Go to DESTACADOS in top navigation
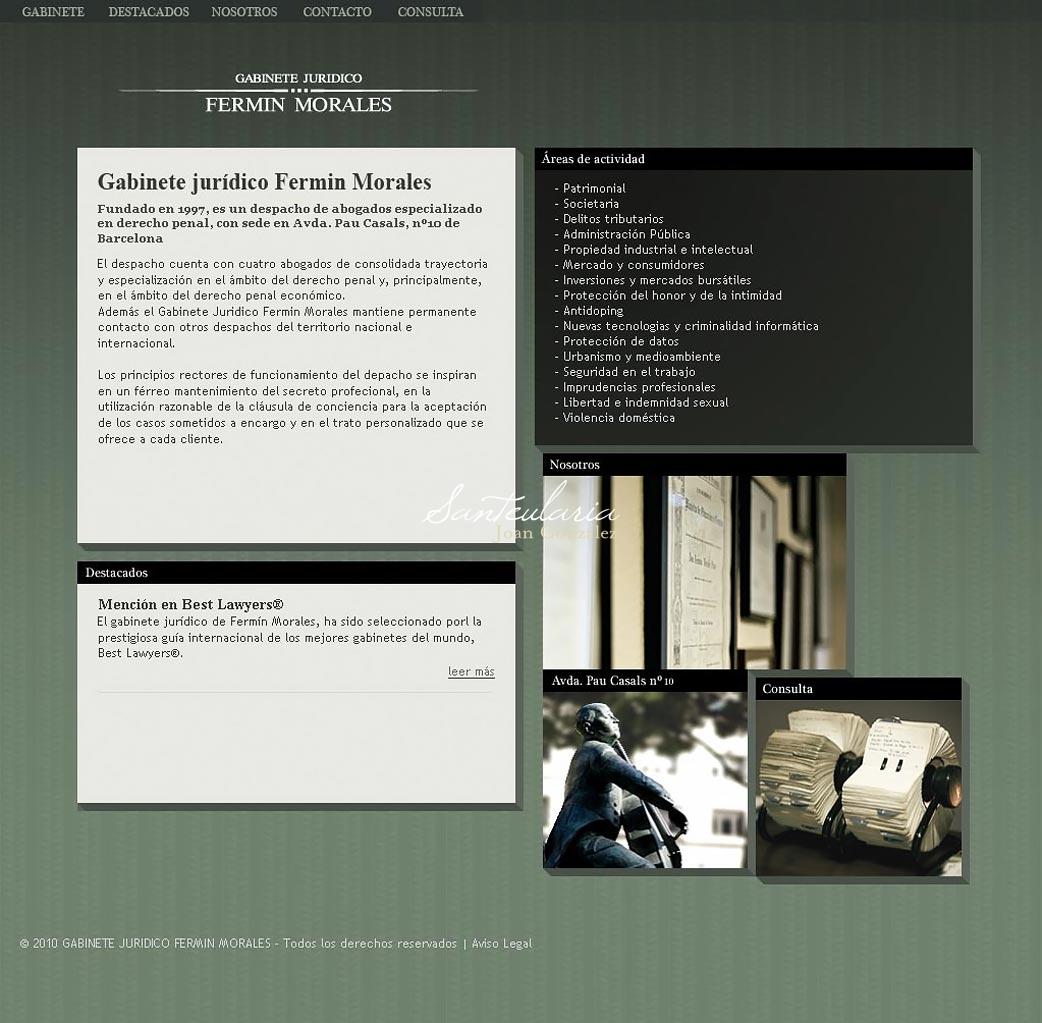This screenshot has width=1042, height=1023. coord(148,12)
